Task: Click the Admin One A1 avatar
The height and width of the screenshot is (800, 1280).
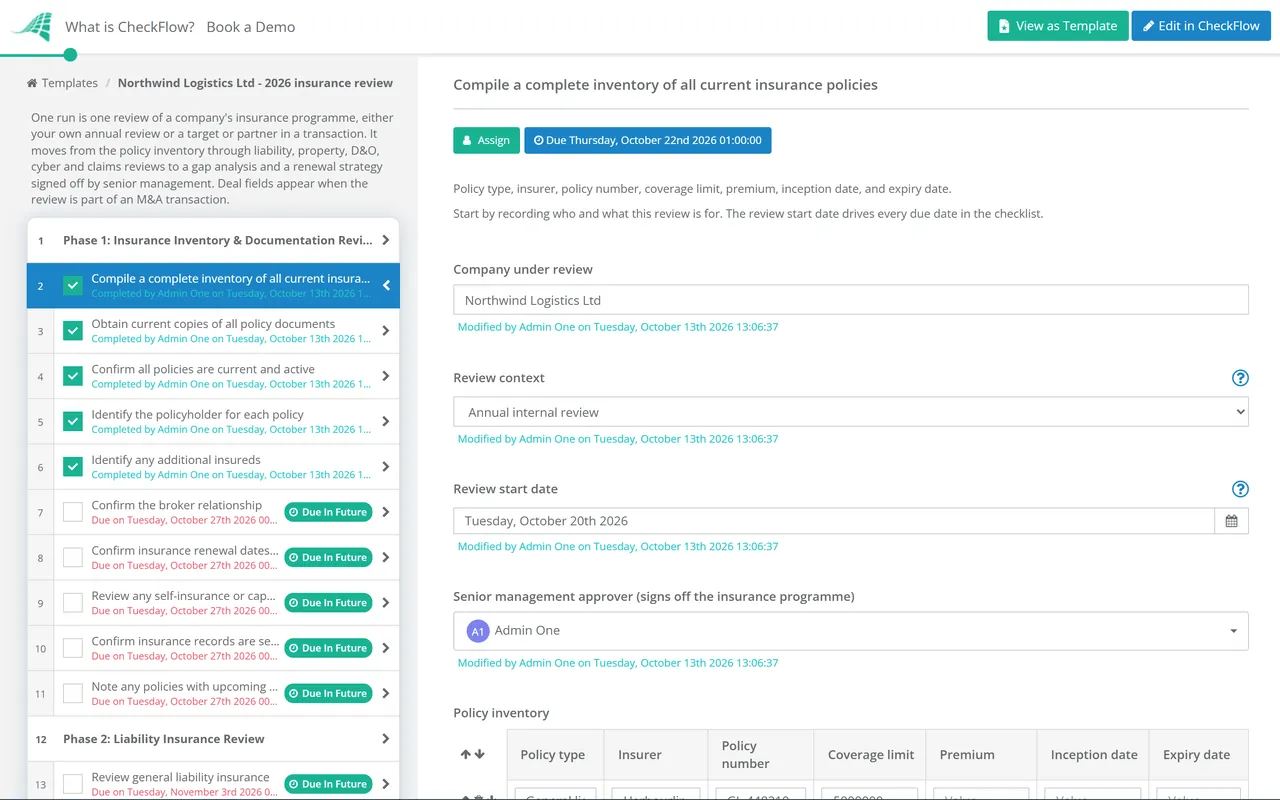Action: (478, 631)
